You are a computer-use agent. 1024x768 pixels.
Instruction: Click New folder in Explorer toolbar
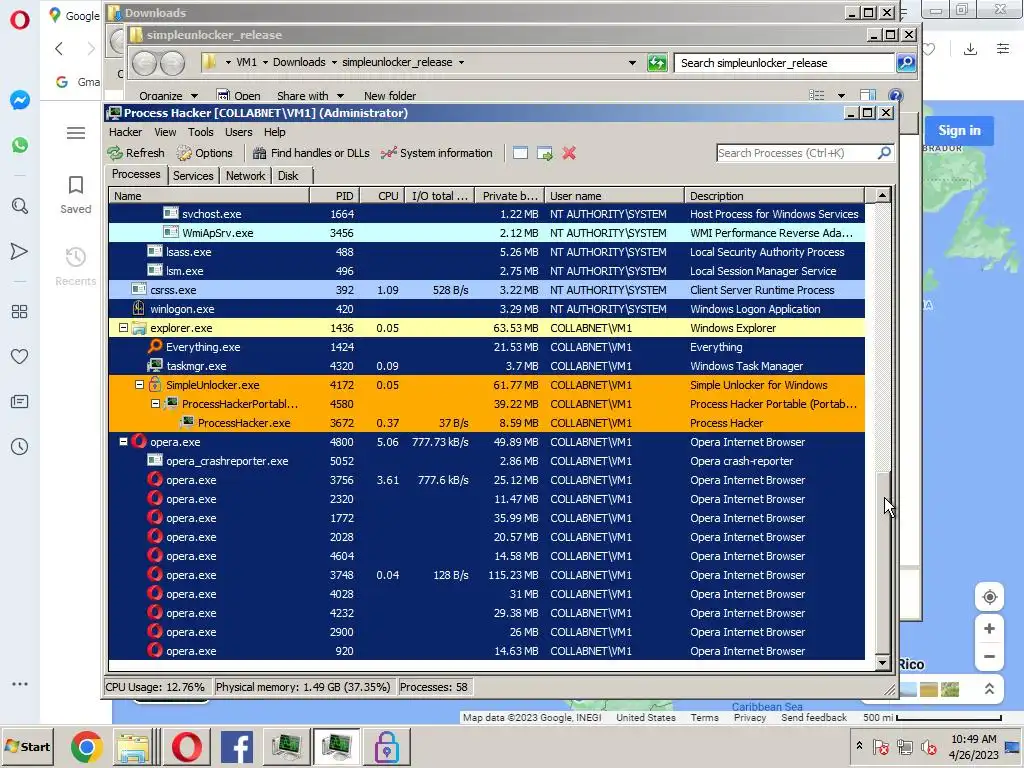coord(390,96)
